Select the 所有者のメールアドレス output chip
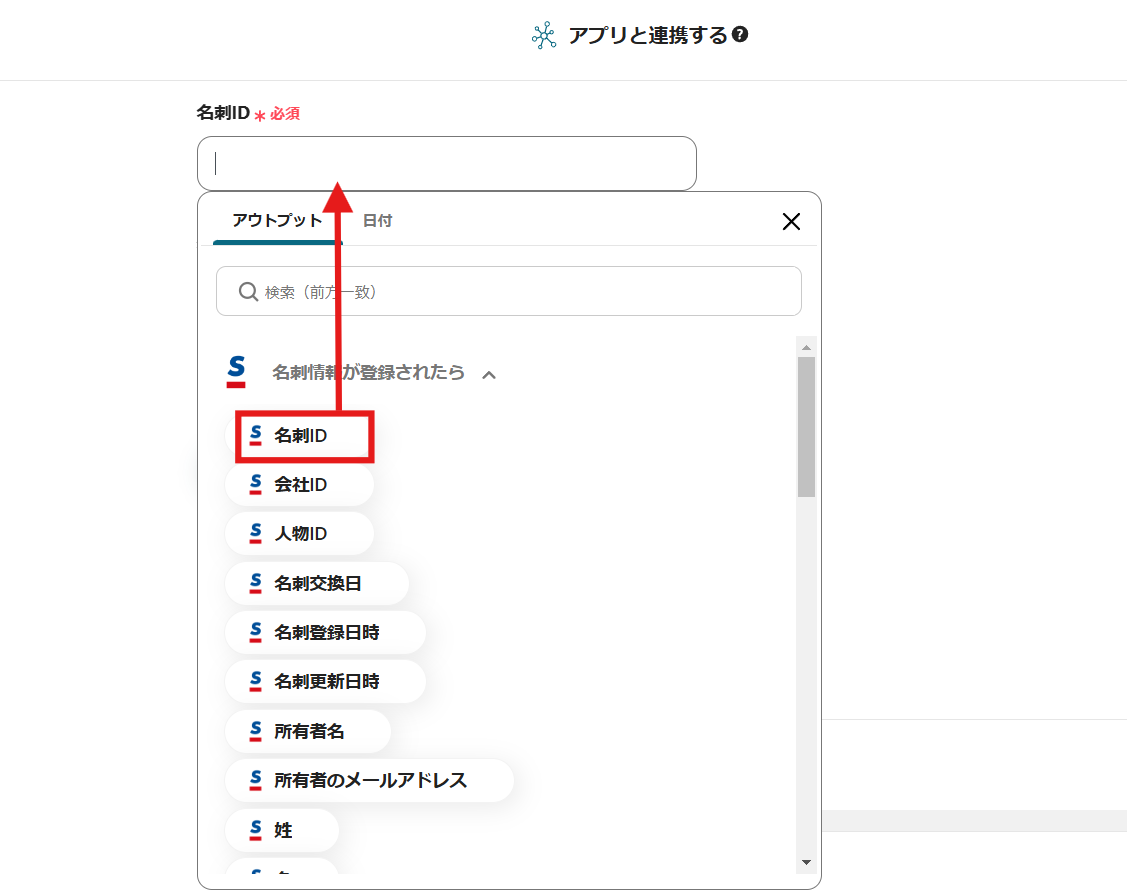This screenshot has height=895, width=1127. 369,780
